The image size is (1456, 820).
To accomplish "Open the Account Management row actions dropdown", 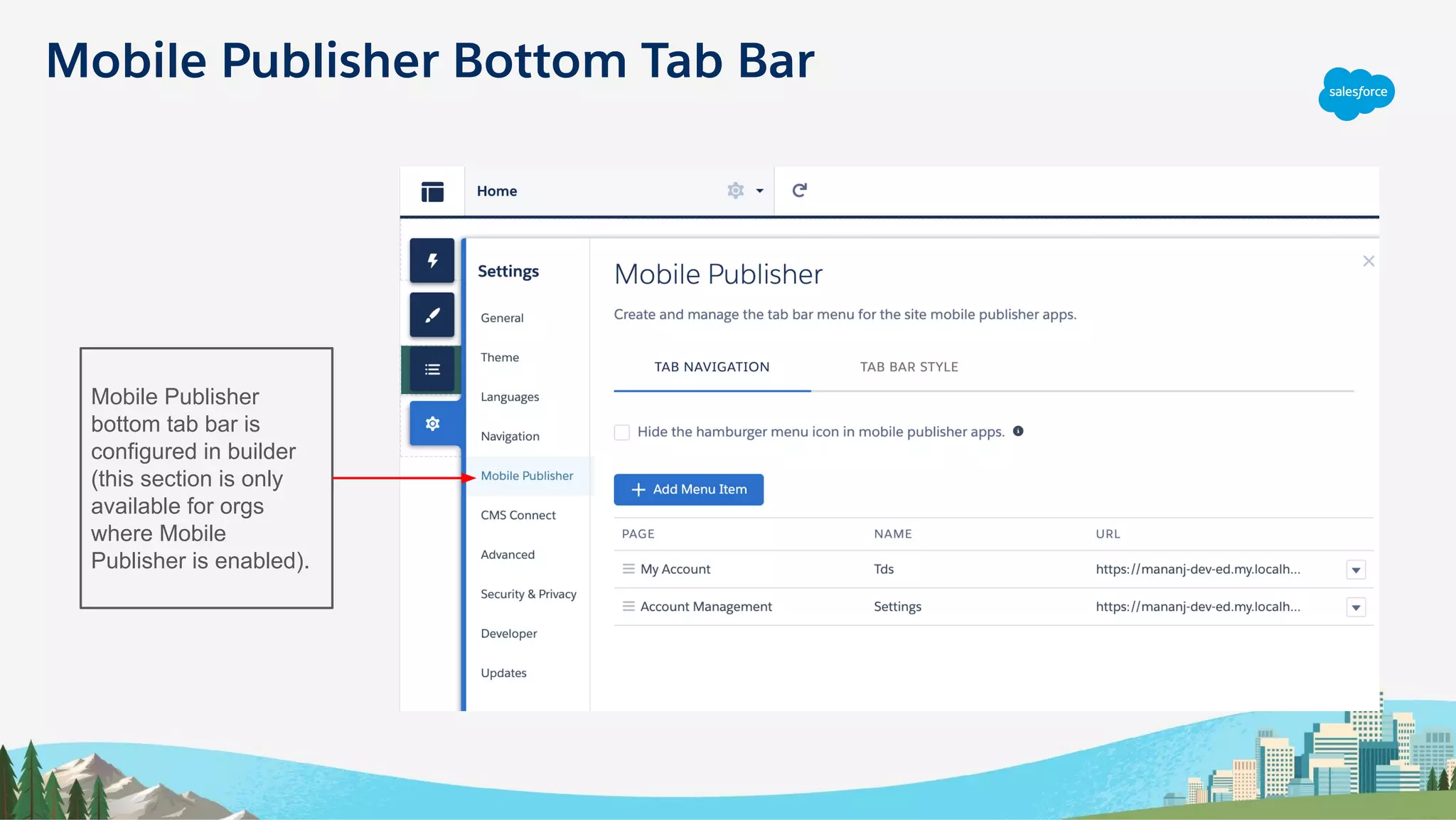I will coord(1356,607).
